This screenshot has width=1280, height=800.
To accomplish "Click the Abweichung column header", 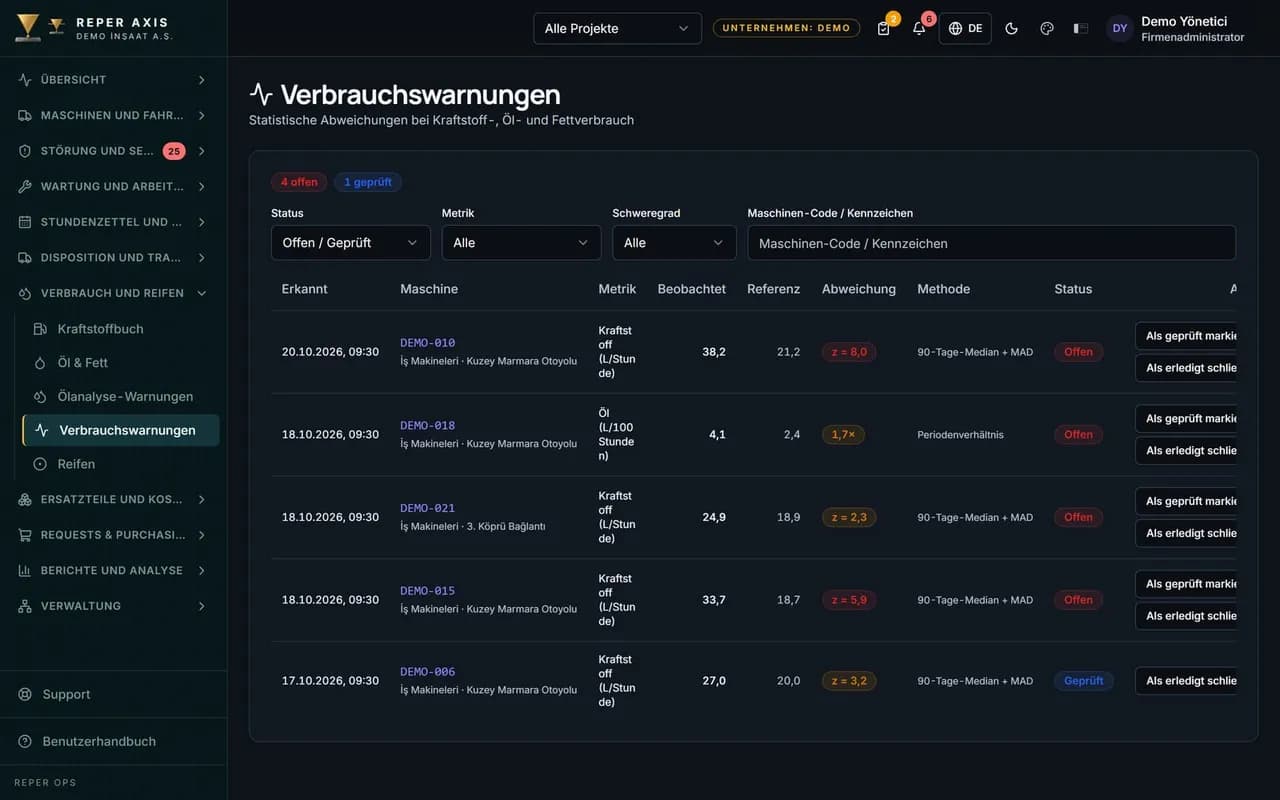I will (x=859, y=289).
